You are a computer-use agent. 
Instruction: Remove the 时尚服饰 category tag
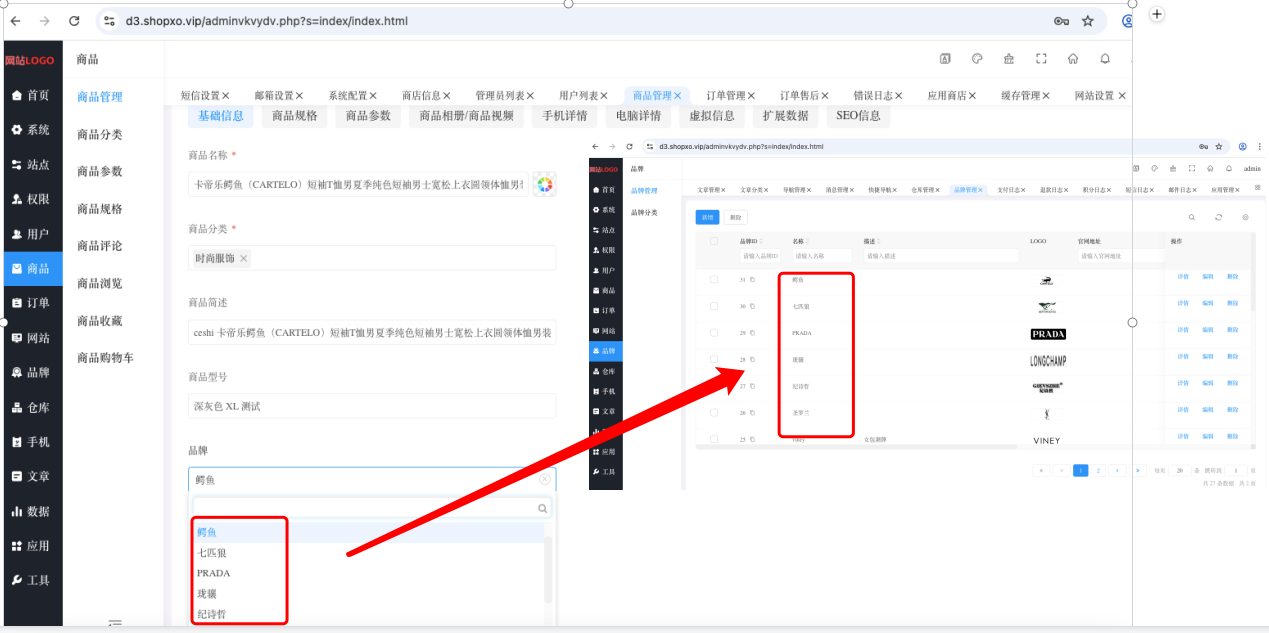[243, 258]
